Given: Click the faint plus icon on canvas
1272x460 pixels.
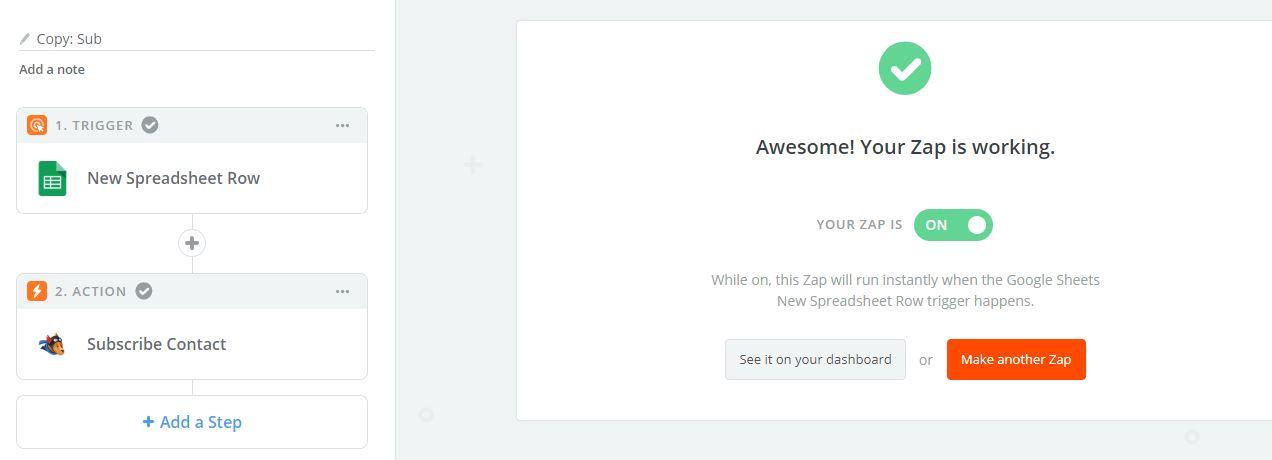Looking at the screenshot, I should tap(473, 165).
